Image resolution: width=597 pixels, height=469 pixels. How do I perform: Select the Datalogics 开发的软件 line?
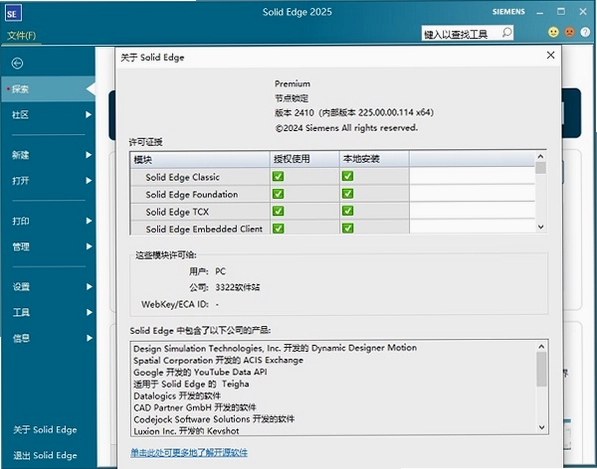pyautogui.click(x=177, y=396)
